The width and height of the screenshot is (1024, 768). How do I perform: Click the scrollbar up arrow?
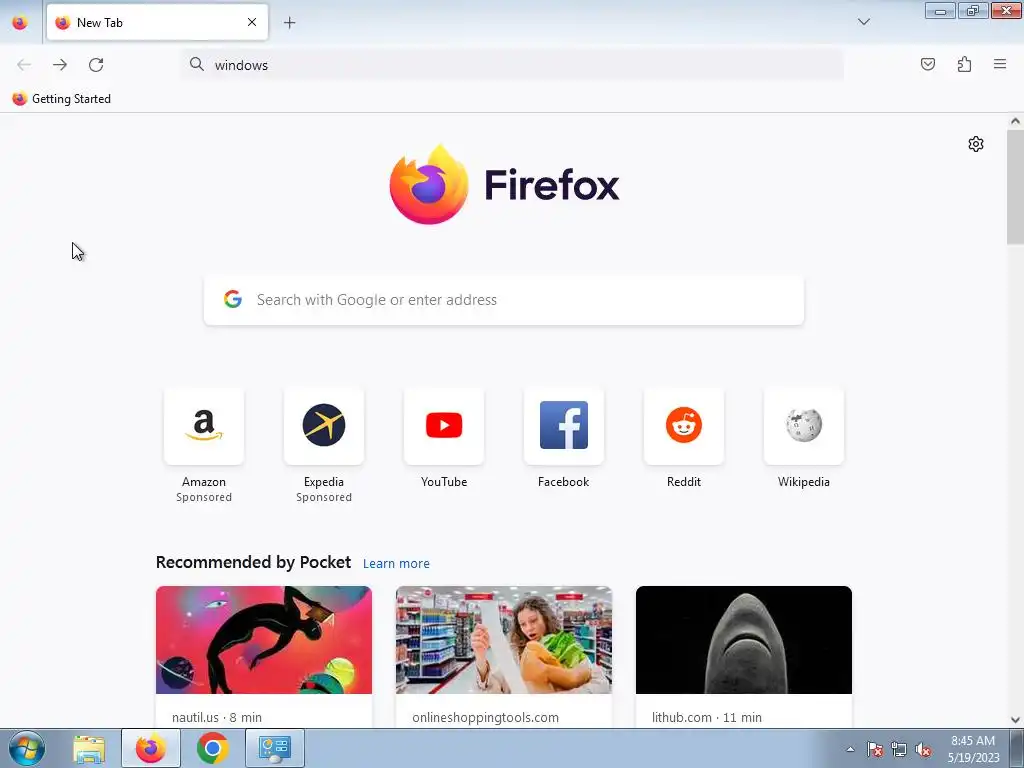[1015, 121]
